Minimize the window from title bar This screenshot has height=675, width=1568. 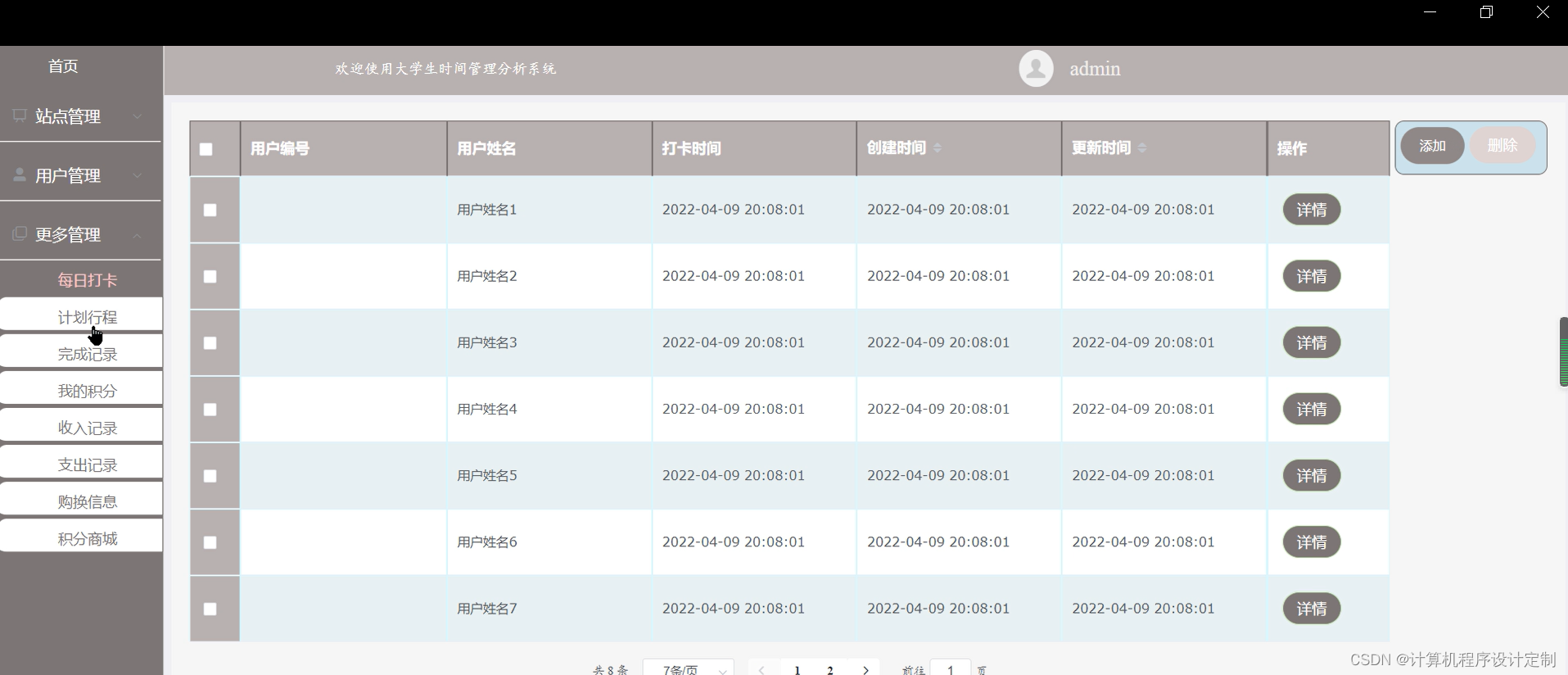coord(1430,11)
